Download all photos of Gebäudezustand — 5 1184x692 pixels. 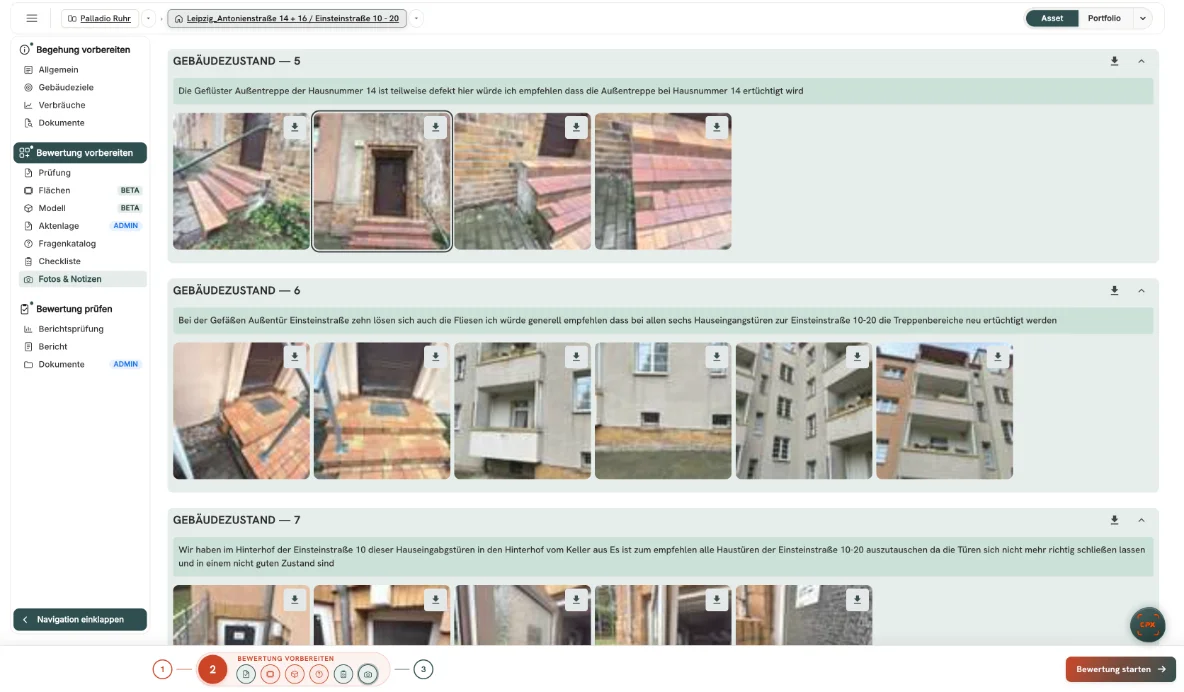click(x=1114, y=61)
